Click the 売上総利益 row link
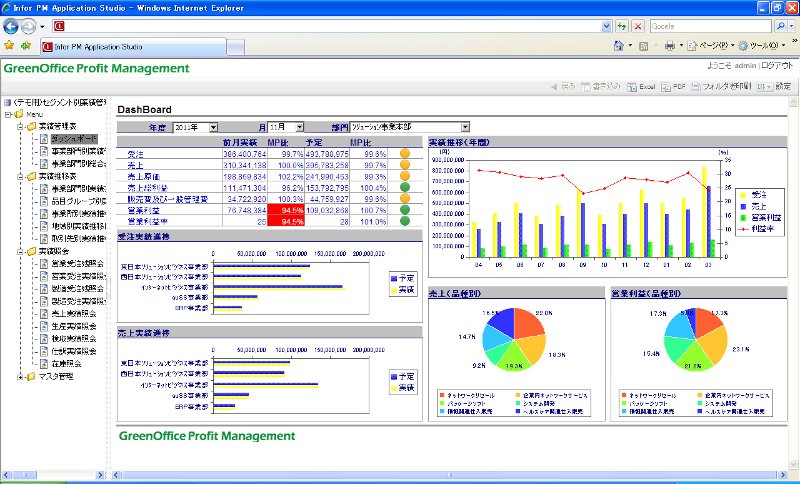This screenshot has height=484, width=800. [x=147, y=188]
